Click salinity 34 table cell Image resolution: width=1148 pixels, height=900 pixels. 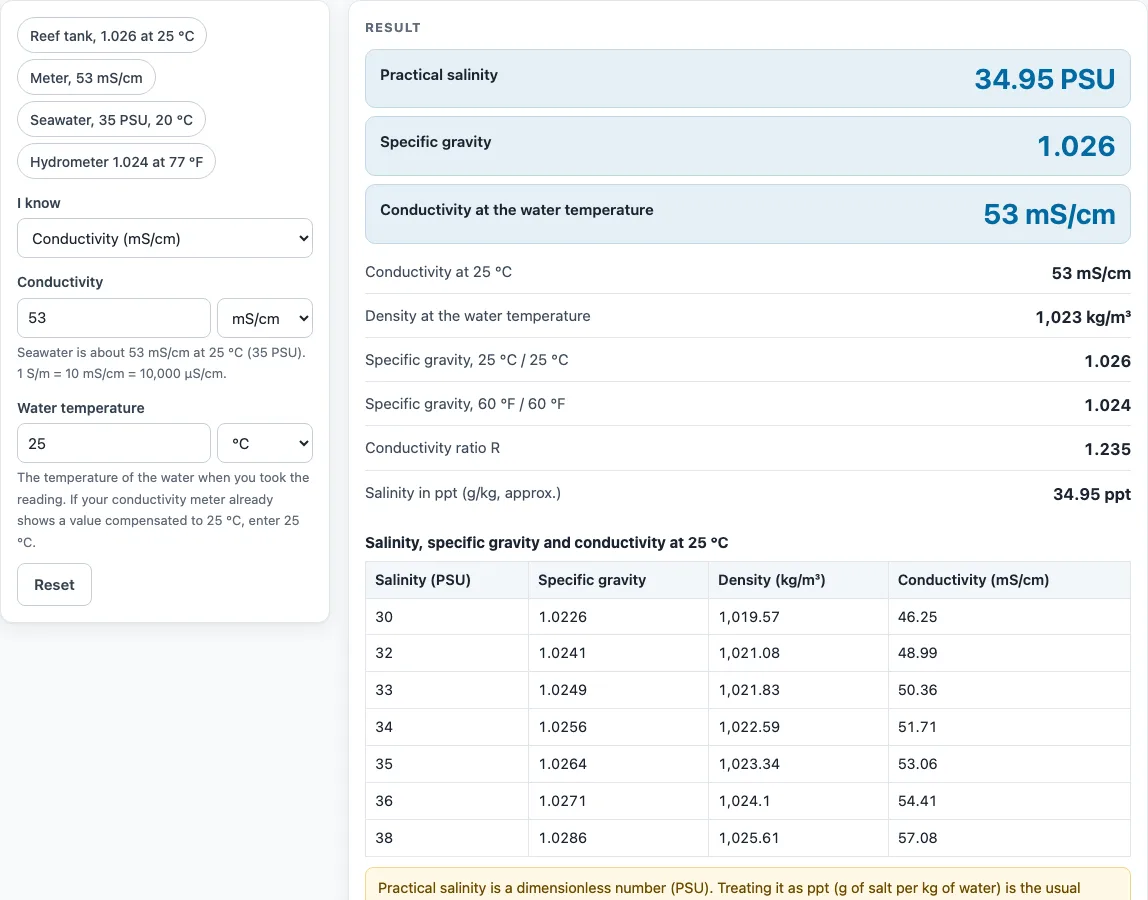[x=447, y=727]
